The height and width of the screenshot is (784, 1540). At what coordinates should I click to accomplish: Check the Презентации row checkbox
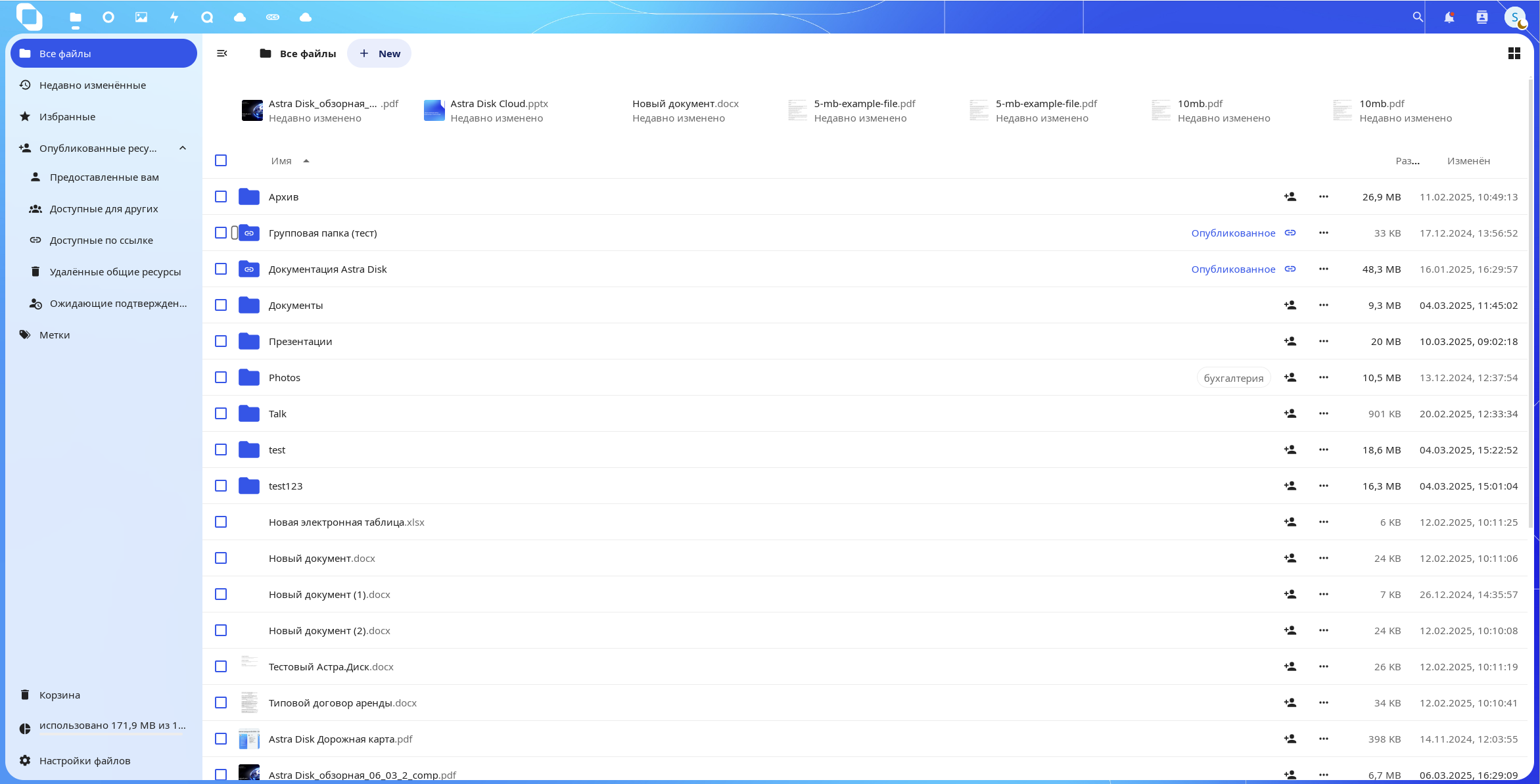[221, 341]
